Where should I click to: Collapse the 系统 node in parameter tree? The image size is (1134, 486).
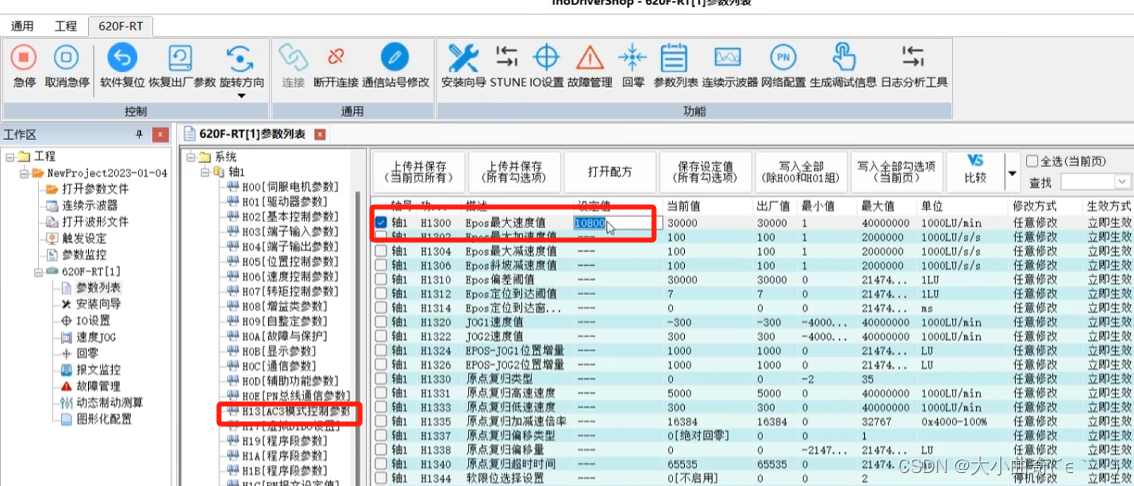point(192,157)
